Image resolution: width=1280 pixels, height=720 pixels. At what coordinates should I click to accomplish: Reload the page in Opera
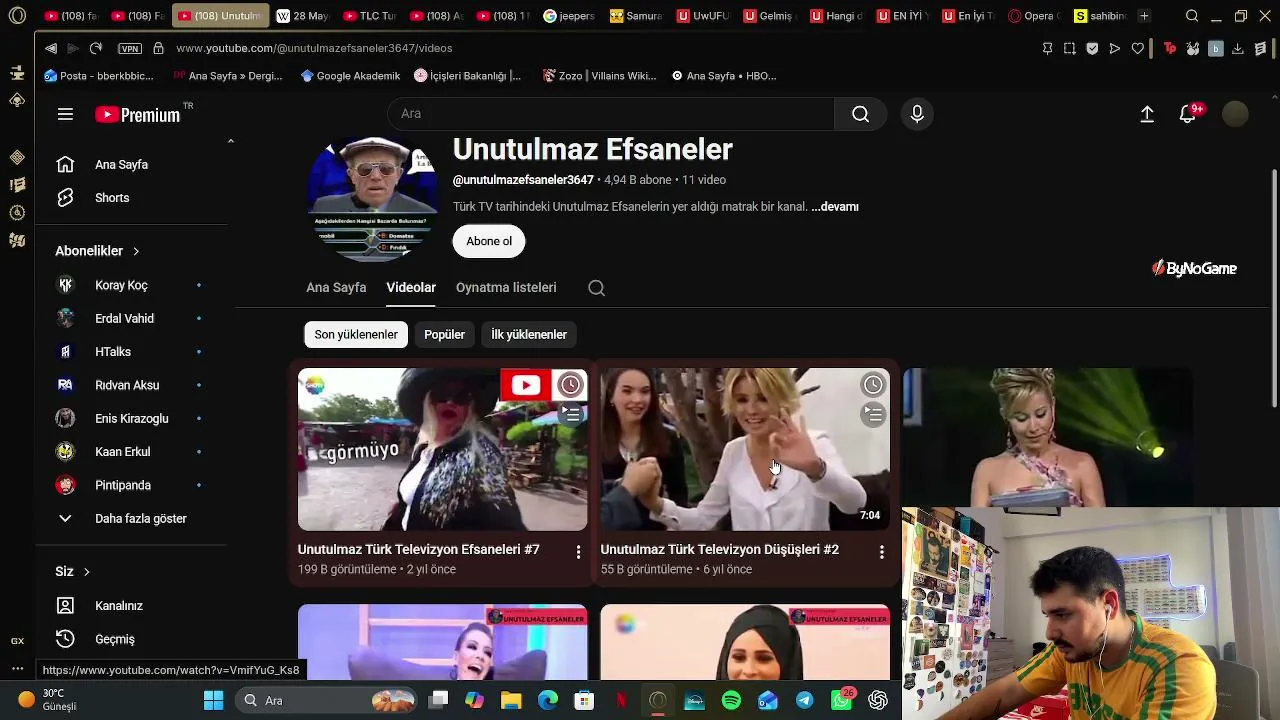tap(96, 48)
